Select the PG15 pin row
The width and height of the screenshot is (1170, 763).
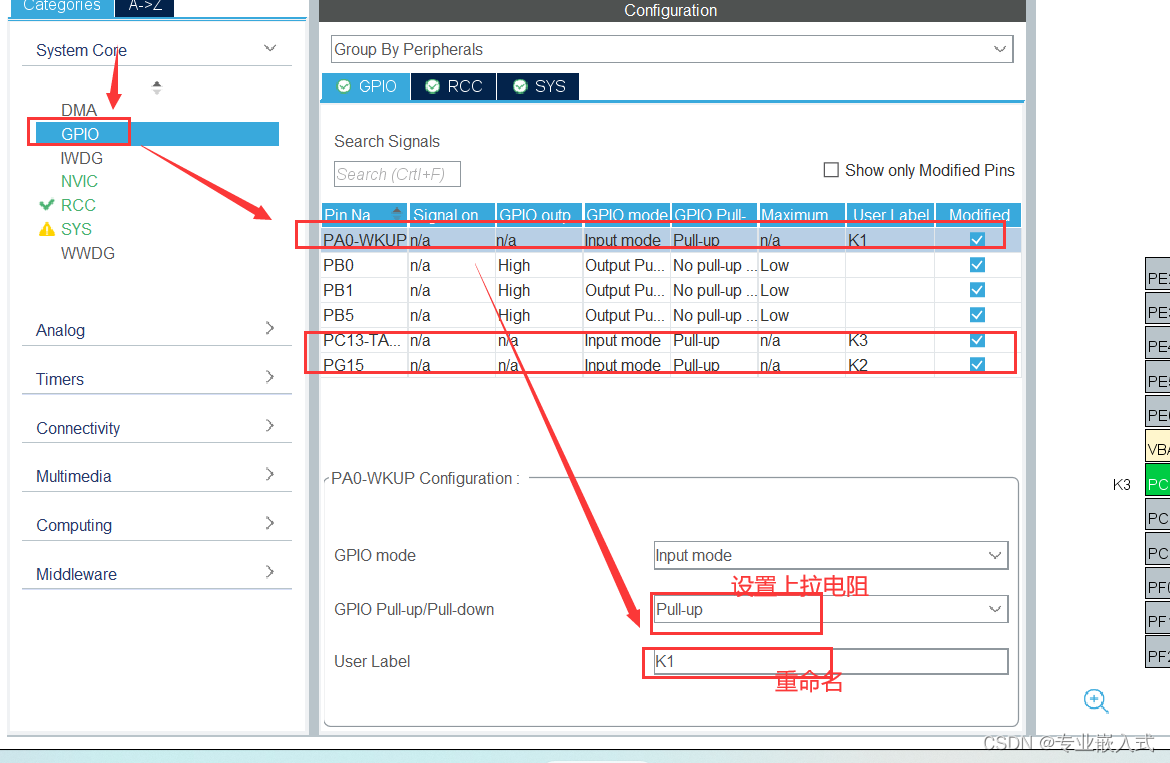(671, 365)
